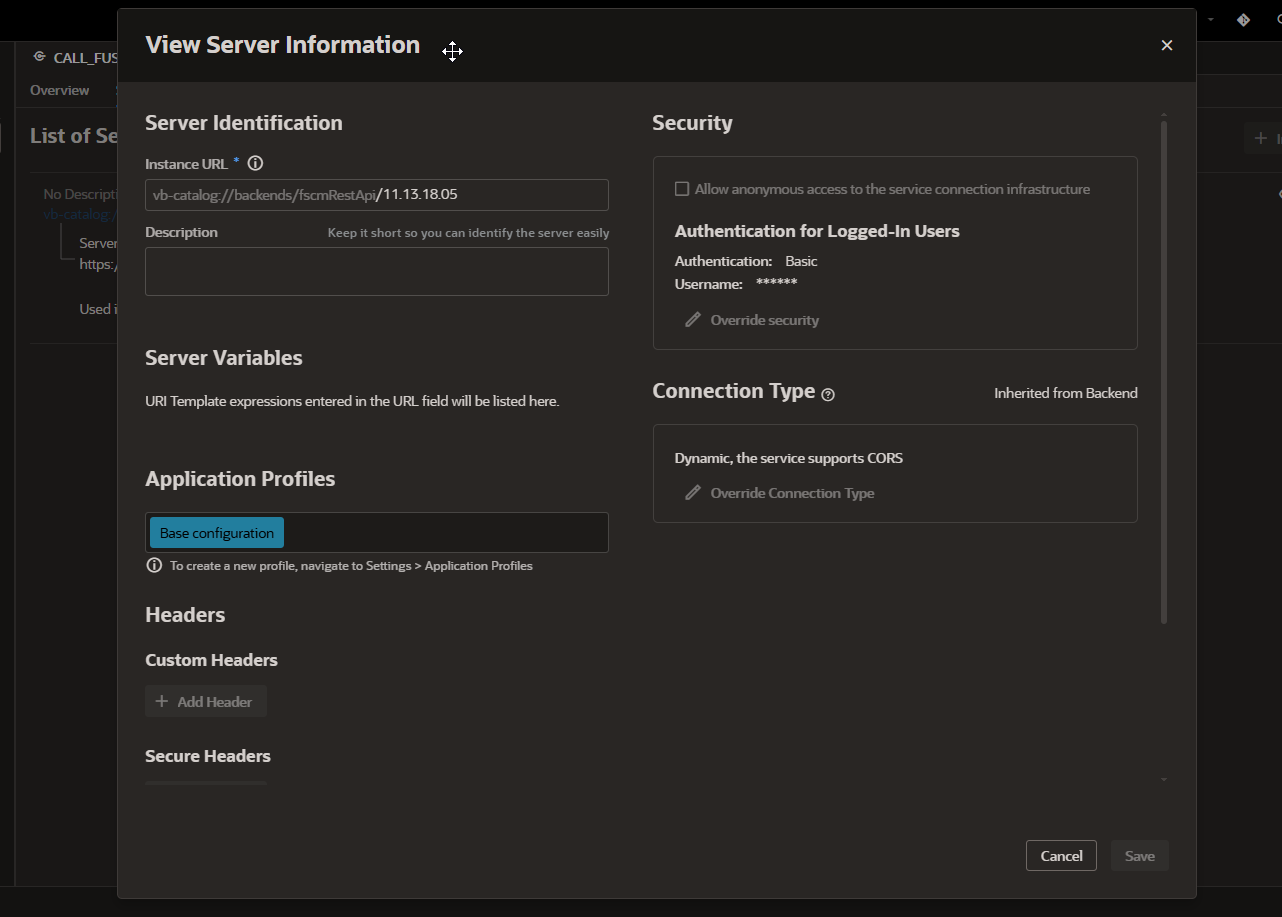Click the Override security label
Viewport: 1282px width, 917px height.
click(x=765, y=320)
